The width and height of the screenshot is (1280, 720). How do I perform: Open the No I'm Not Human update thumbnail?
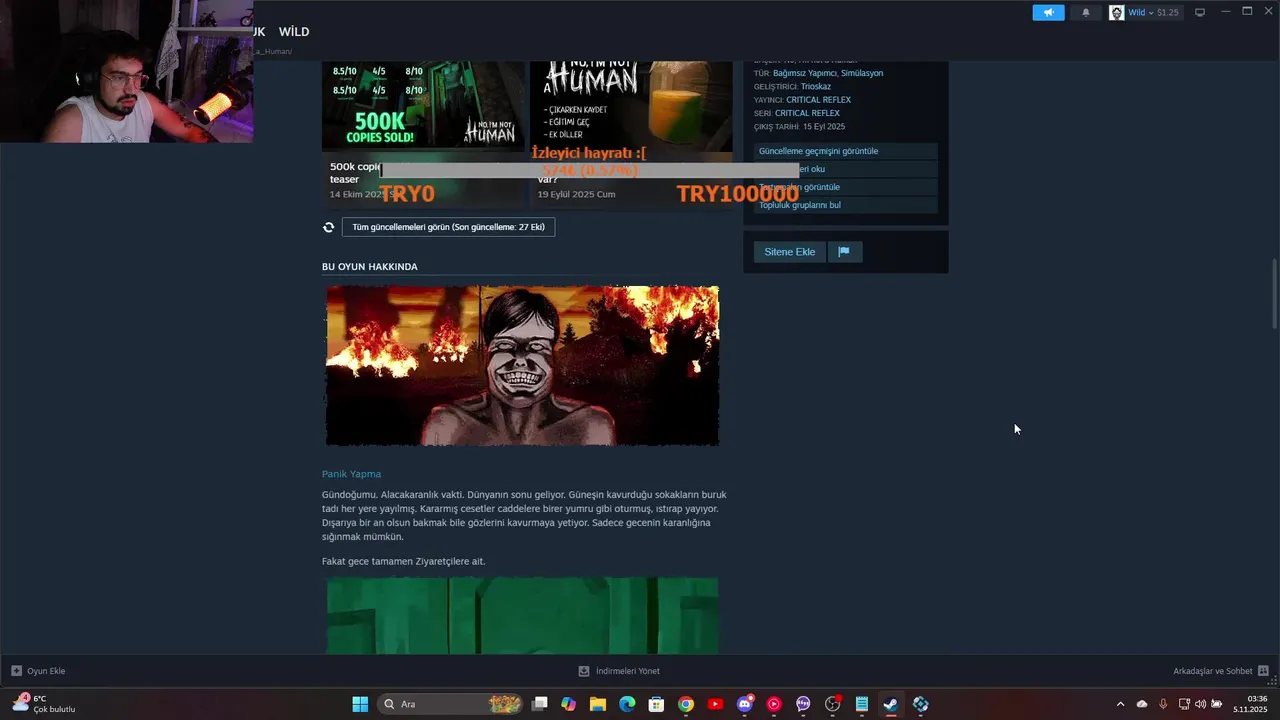[631, 105]
